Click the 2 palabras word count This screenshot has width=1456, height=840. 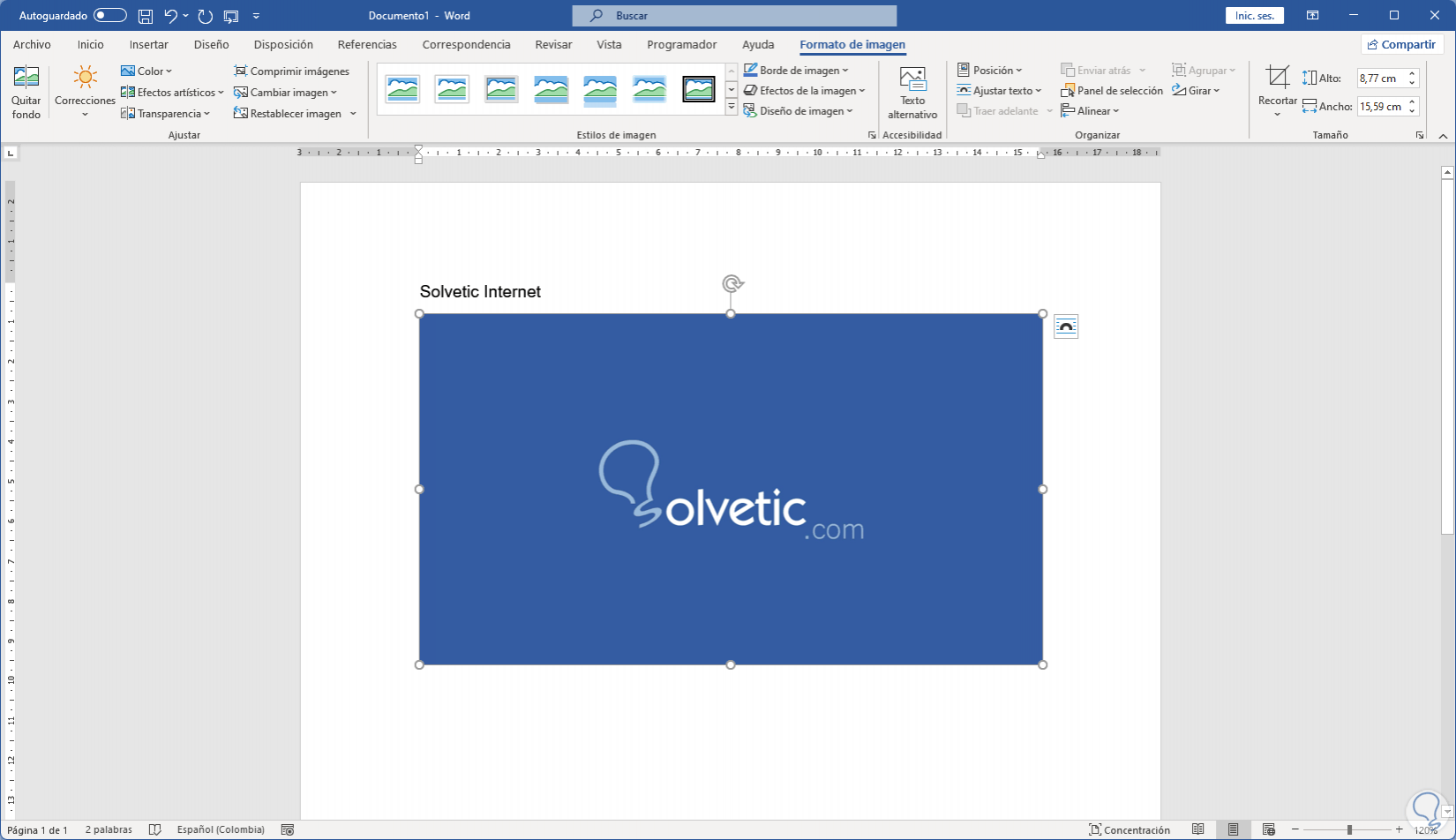109,829
